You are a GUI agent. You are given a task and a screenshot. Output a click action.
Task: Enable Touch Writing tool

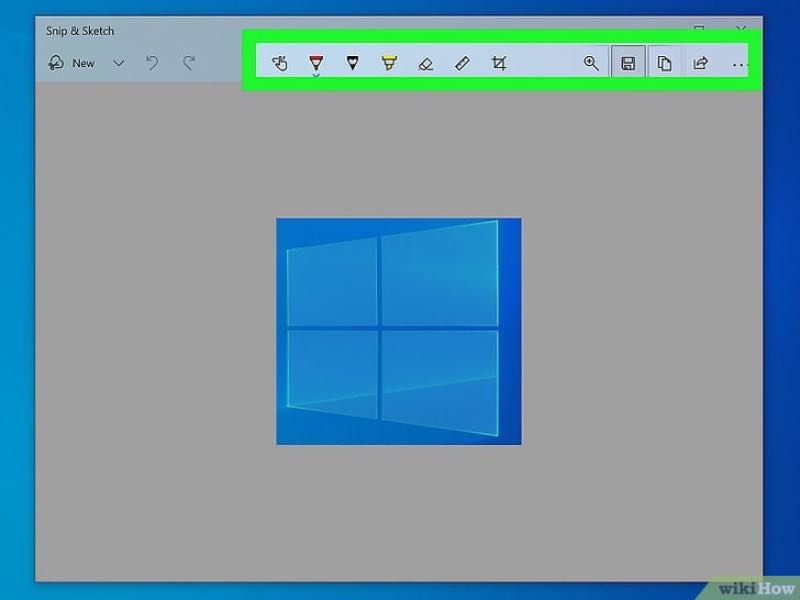coord(280,63)
